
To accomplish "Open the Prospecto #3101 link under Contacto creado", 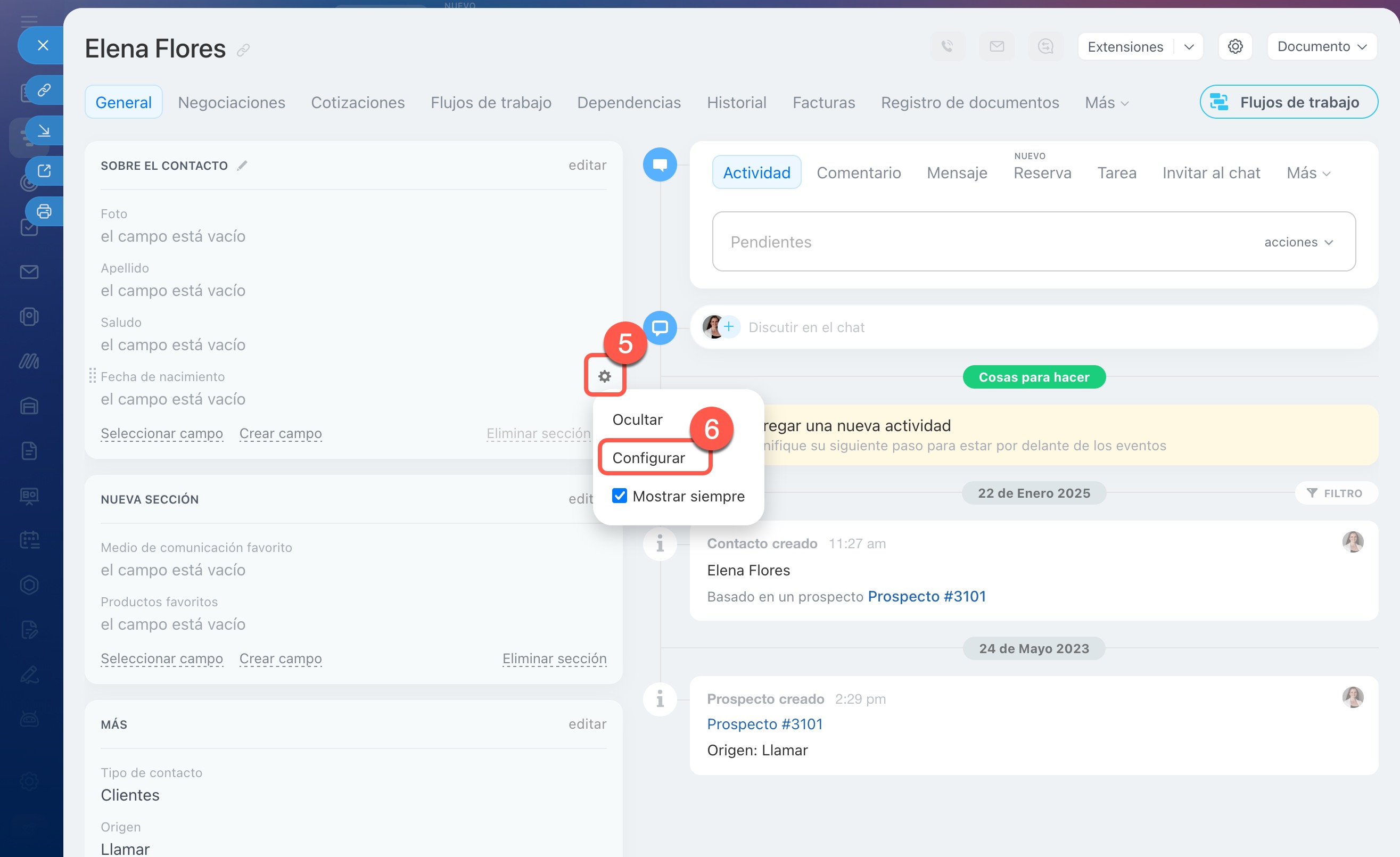I will coord(926,596).
